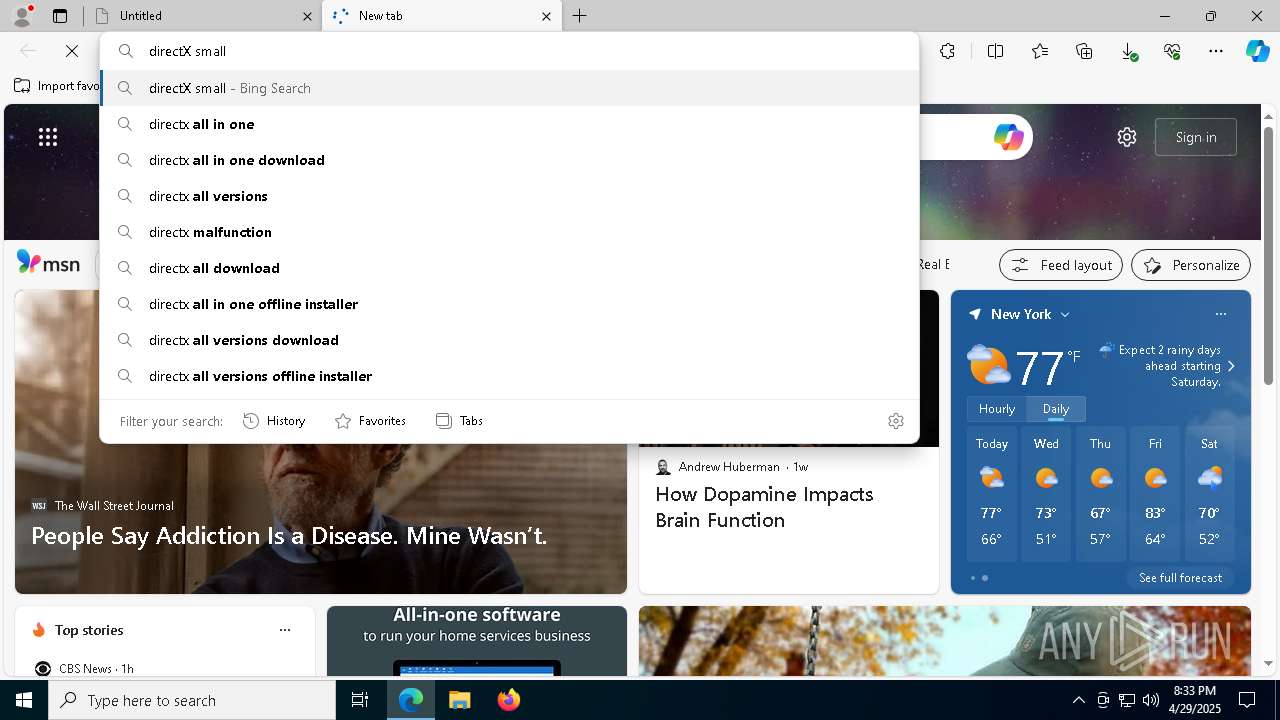
Task: Open notification center icon
Action: [1247, 700]
